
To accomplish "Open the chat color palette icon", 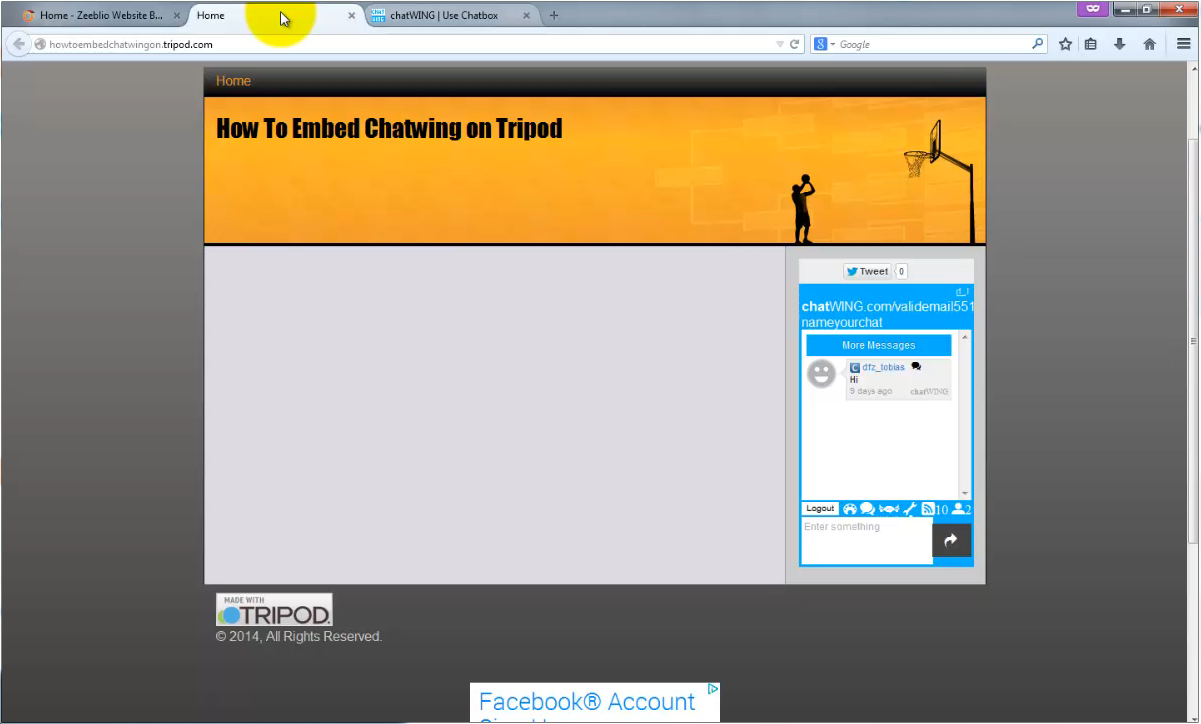I will (850, 509).
